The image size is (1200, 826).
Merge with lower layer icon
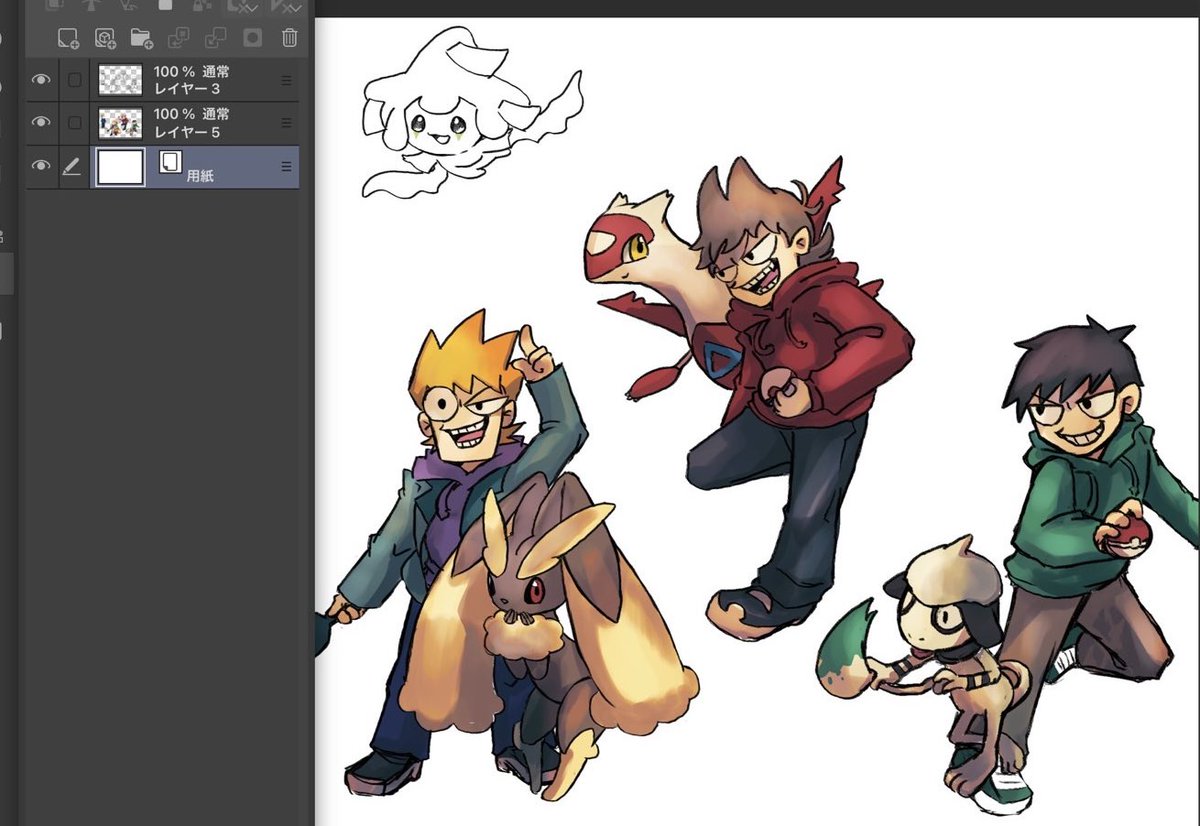[215, 39]
